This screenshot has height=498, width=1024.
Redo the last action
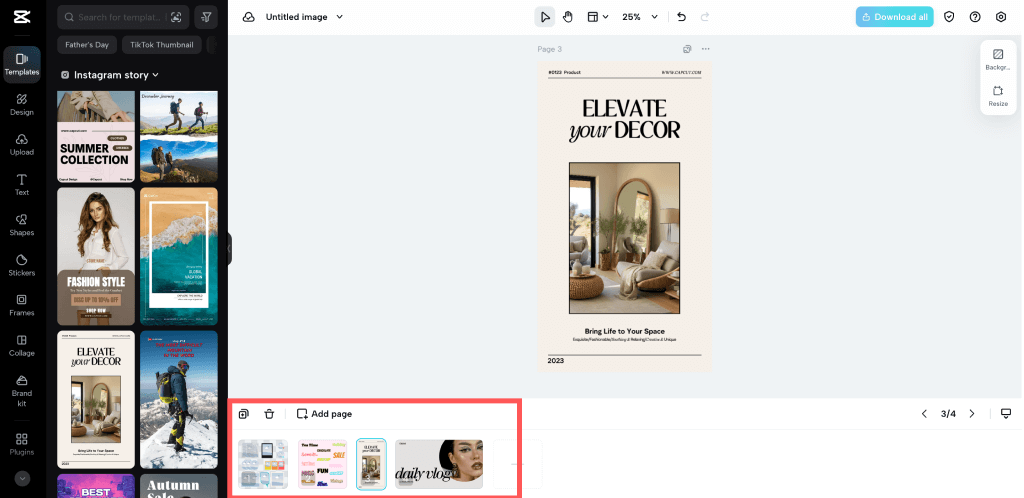pos(705,18)
